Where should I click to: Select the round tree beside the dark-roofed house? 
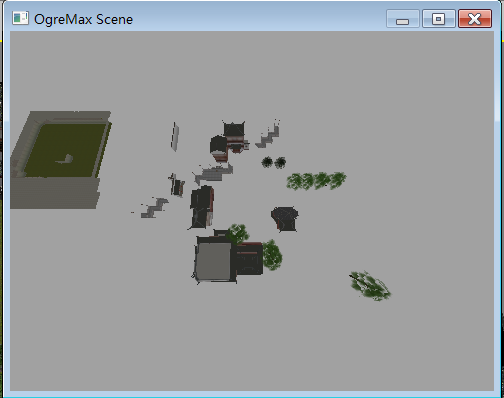(272, 255)
